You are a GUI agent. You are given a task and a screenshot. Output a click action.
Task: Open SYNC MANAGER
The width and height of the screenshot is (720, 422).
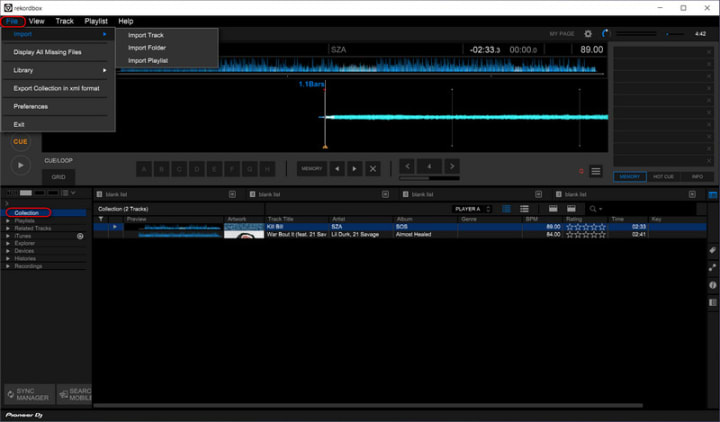(29, 394)
